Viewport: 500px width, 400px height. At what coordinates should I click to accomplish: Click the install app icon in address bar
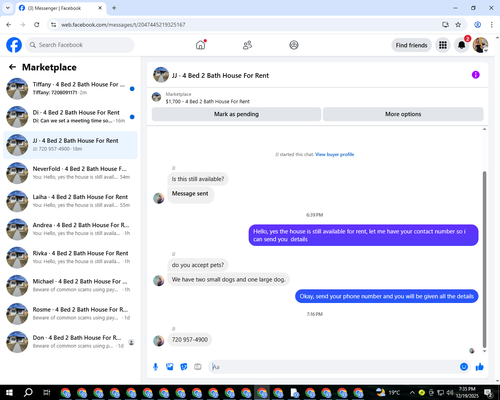pyautogui.click(x=445, y=25)
